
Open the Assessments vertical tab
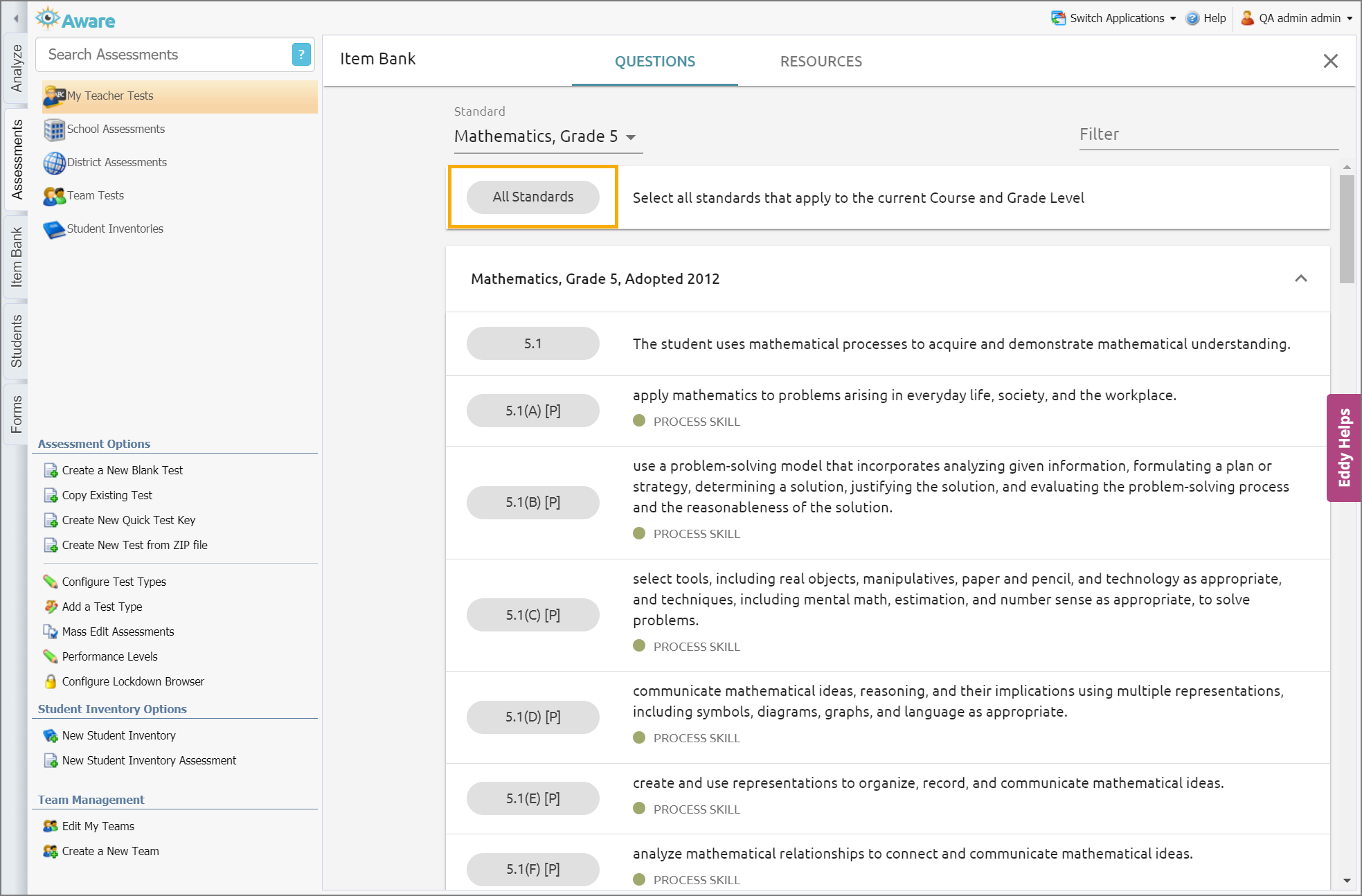[16, 159]
